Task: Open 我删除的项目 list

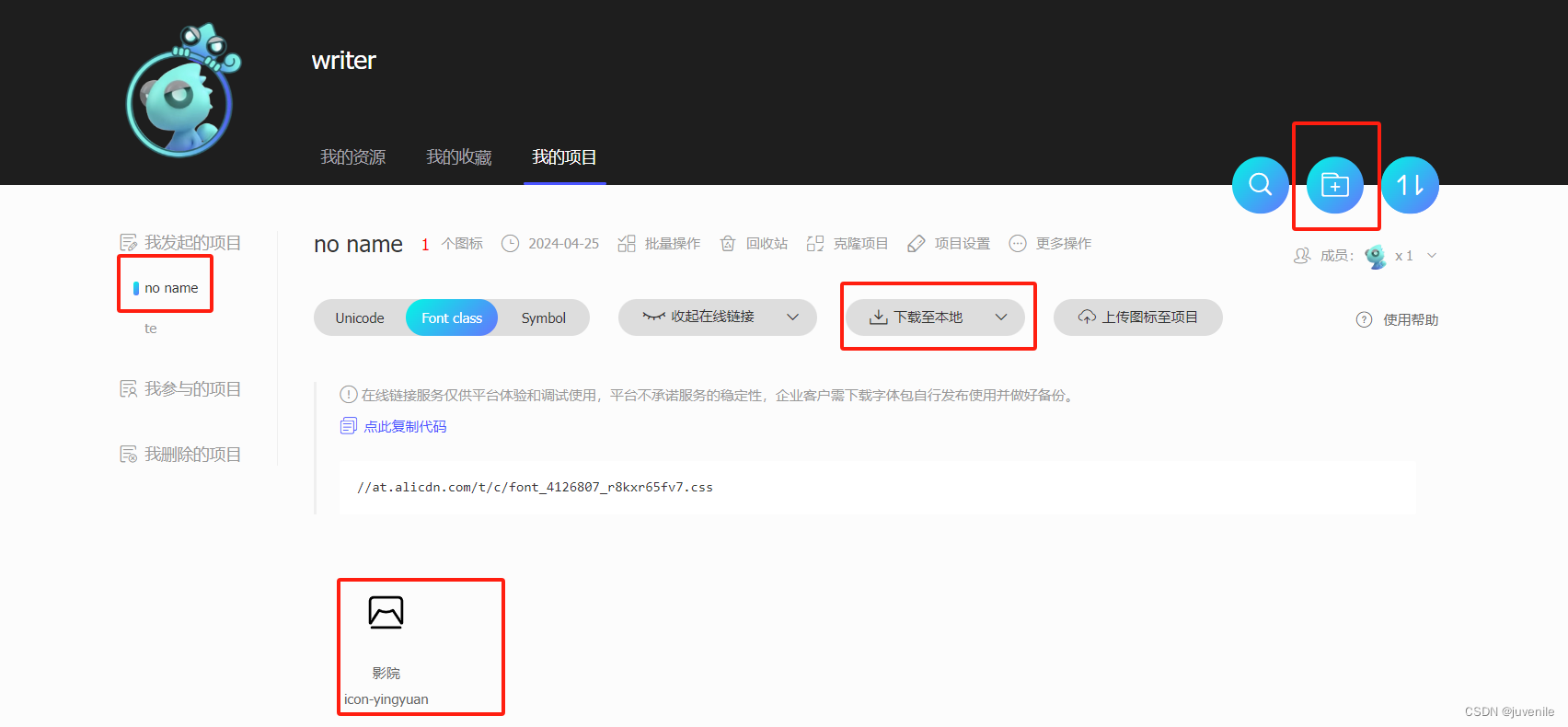Action: (192, 454)
